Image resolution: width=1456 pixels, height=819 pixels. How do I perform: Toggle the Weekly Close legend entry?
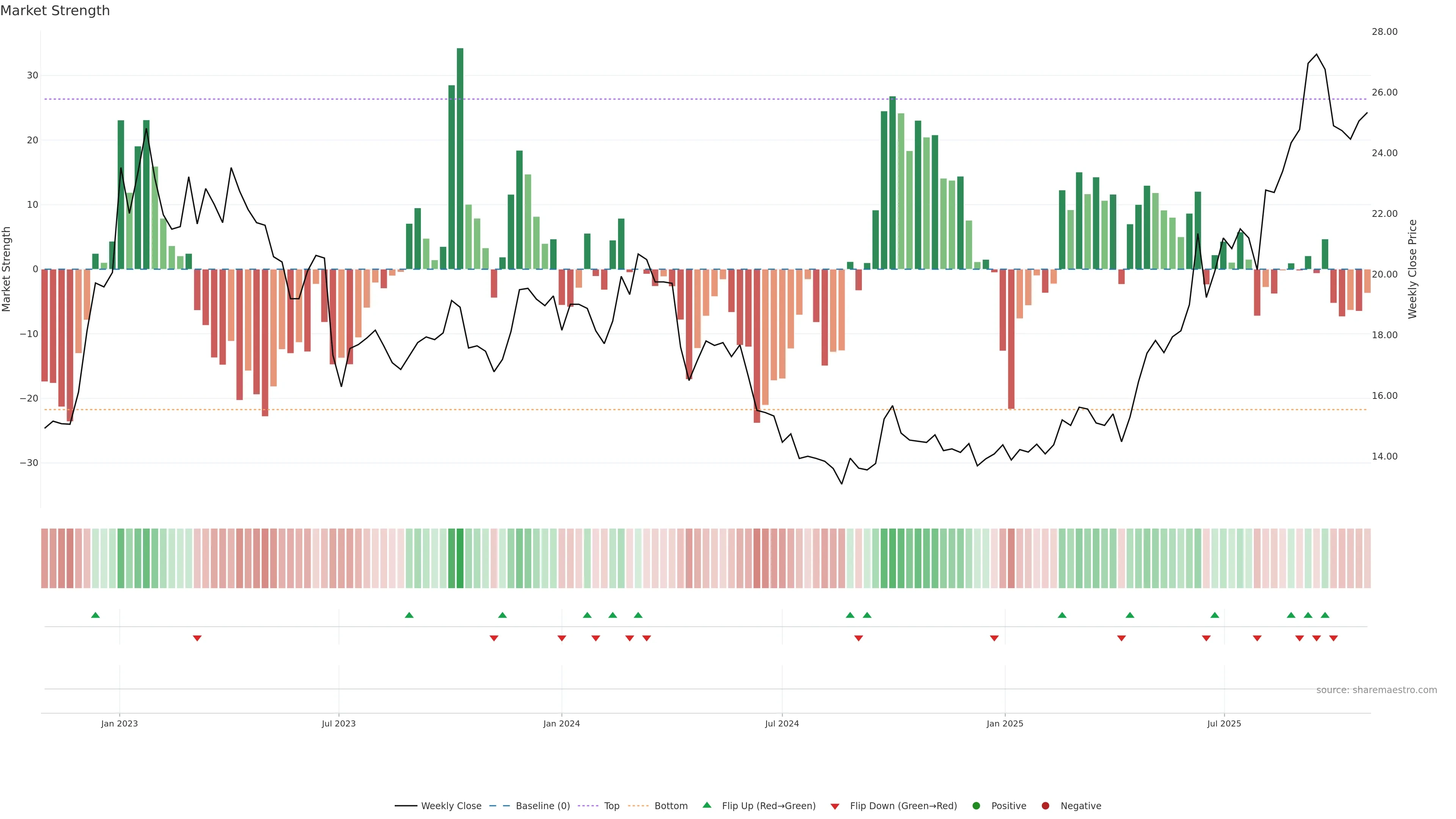tap(451, 806)
